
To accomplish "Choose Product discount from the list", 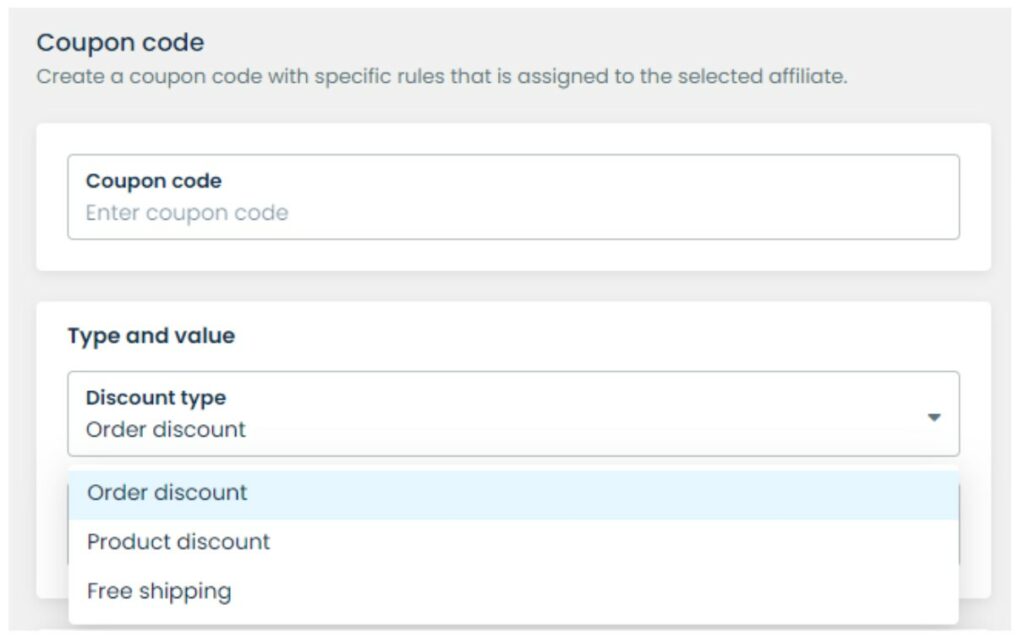I will pos(178,542).
